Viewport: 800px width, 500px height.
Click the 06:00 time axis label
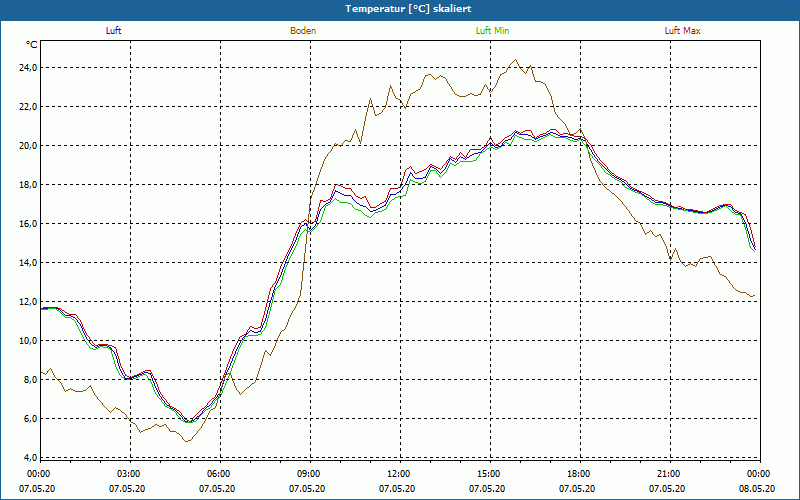pos(220,474)
